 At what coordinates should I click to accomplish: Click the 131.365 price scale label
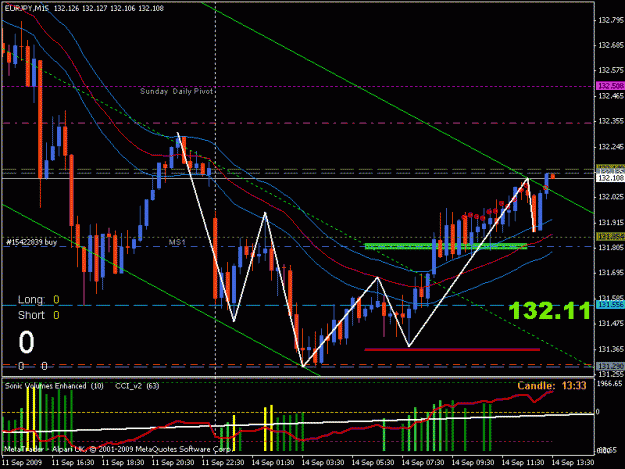coord(611,349)
